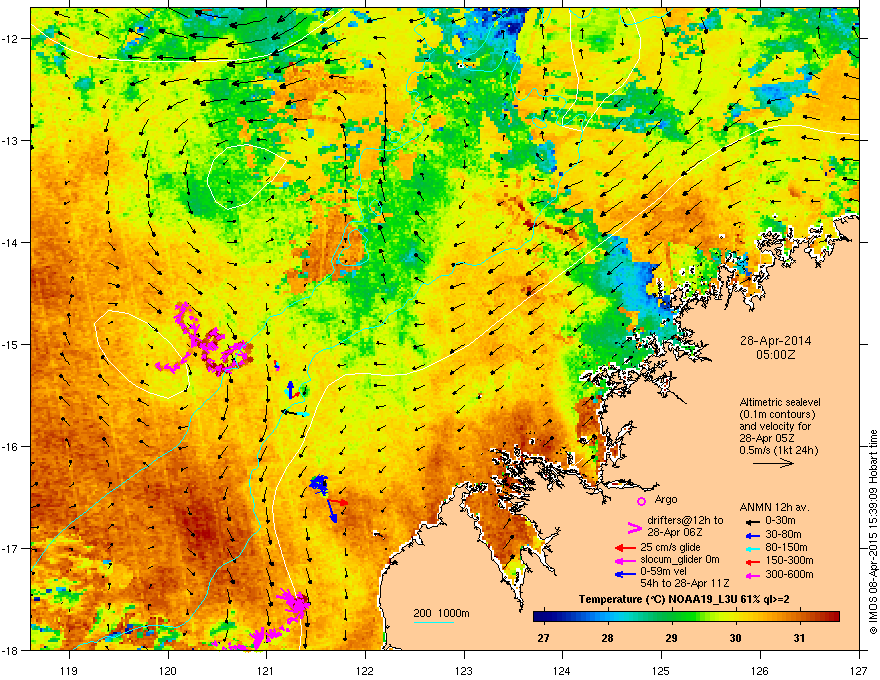This screenshot has height=680, width=880.
Task: Click the 0.5m/s velocity scale arrow
Action: (x=773, y=463)
